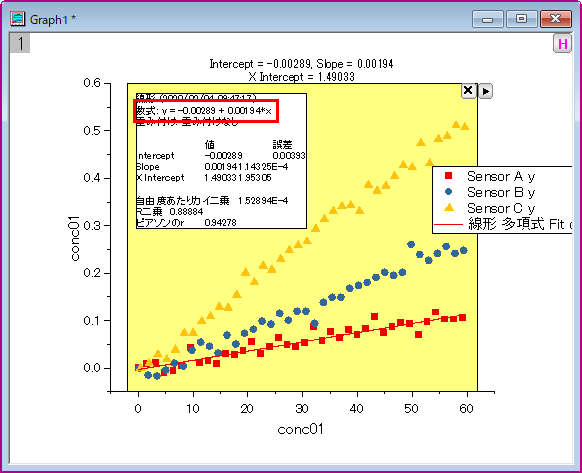Click the X Intercept label above graph
This screenshot has width=582, height=473.
tap(301, 77)
